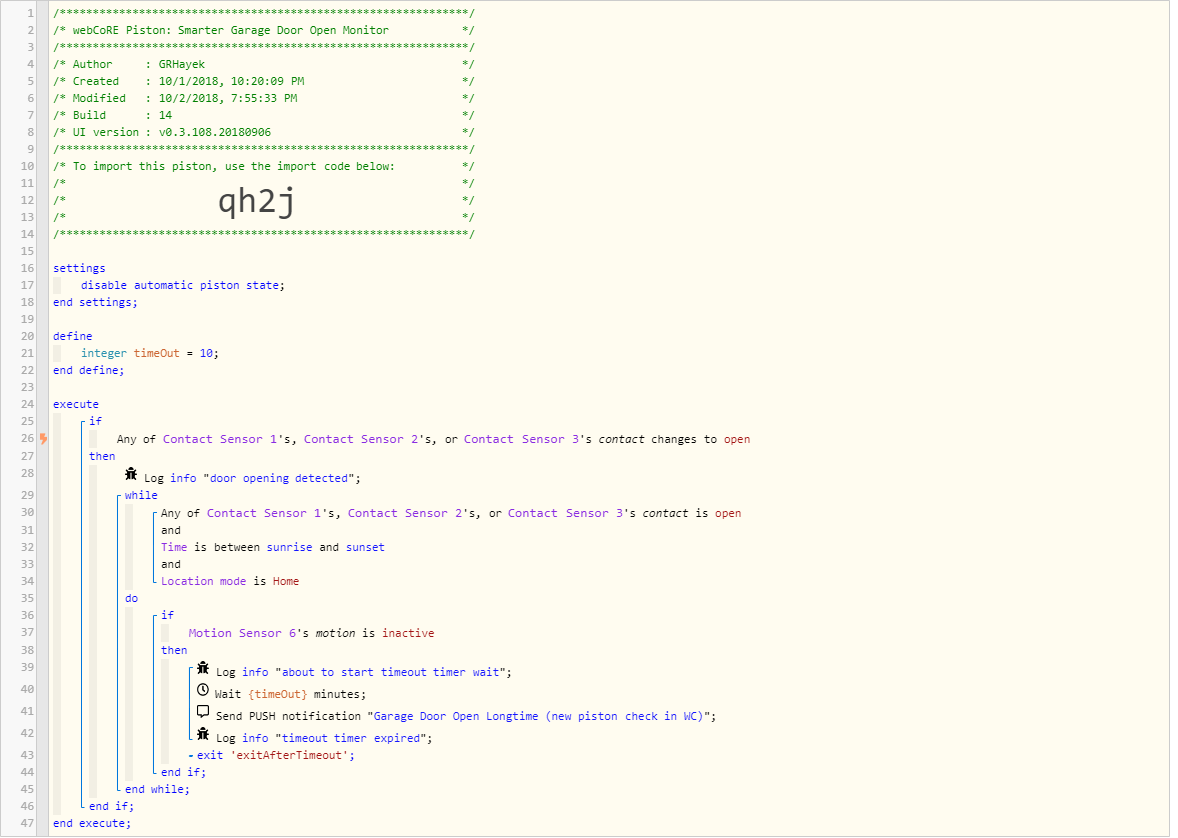
Task: Click the author name GRHayek
Action: [182, 65]
